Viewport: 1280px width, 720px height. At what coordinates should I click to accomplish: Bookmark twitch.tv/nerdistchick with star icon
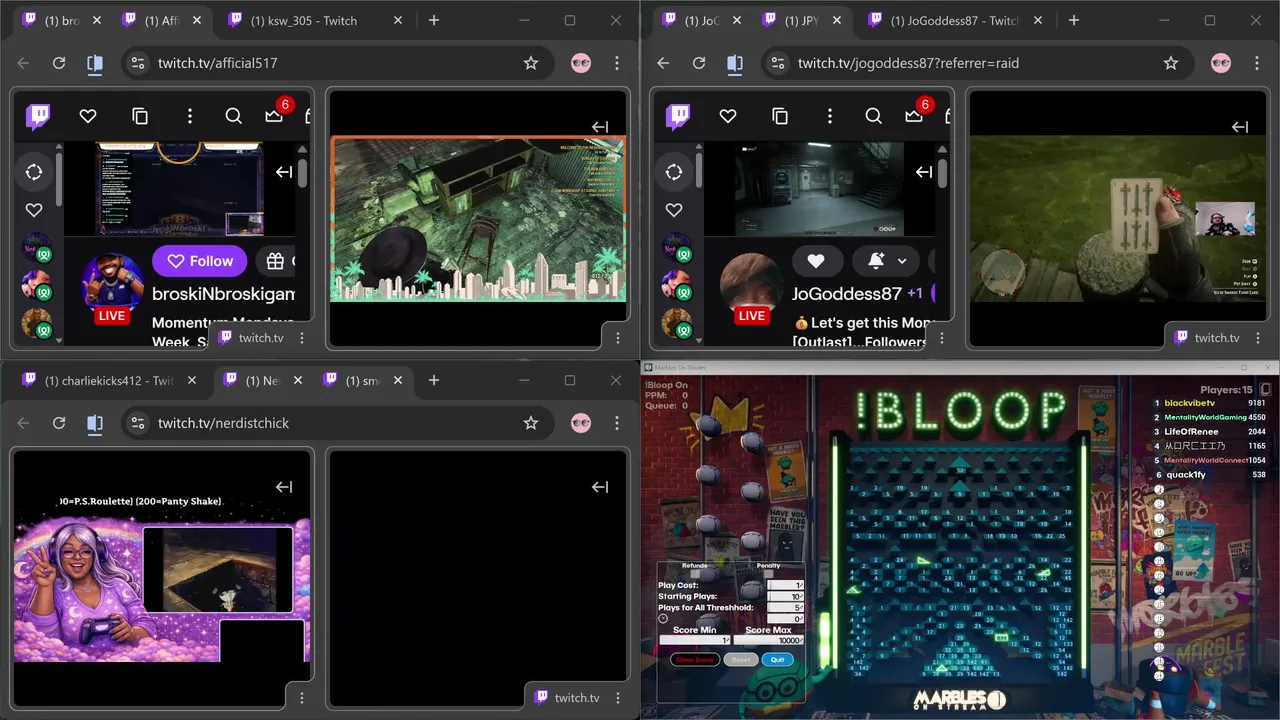pos(531,423)
